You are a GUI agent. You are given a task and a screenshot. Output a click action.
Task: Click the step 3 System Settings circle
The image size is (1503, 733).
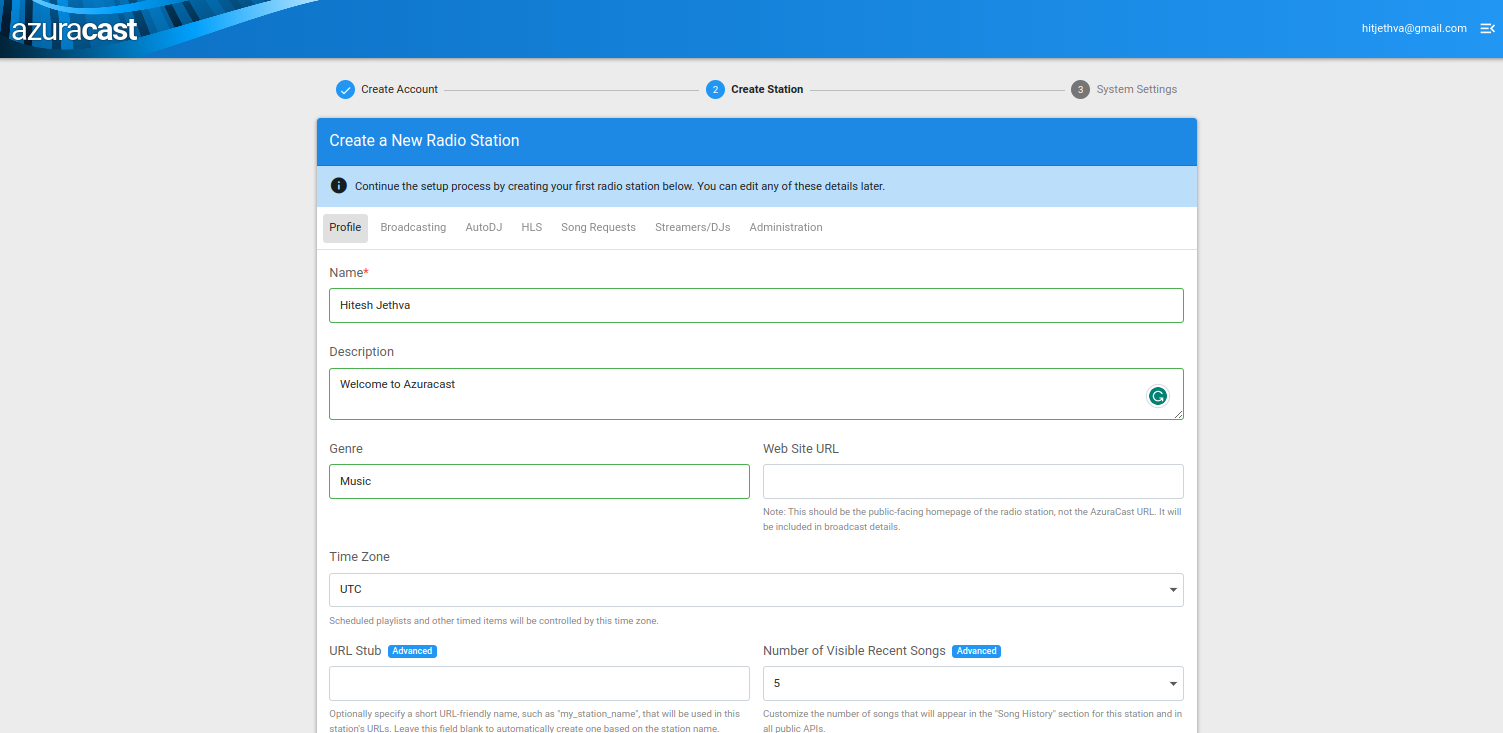pos(1080,90)
